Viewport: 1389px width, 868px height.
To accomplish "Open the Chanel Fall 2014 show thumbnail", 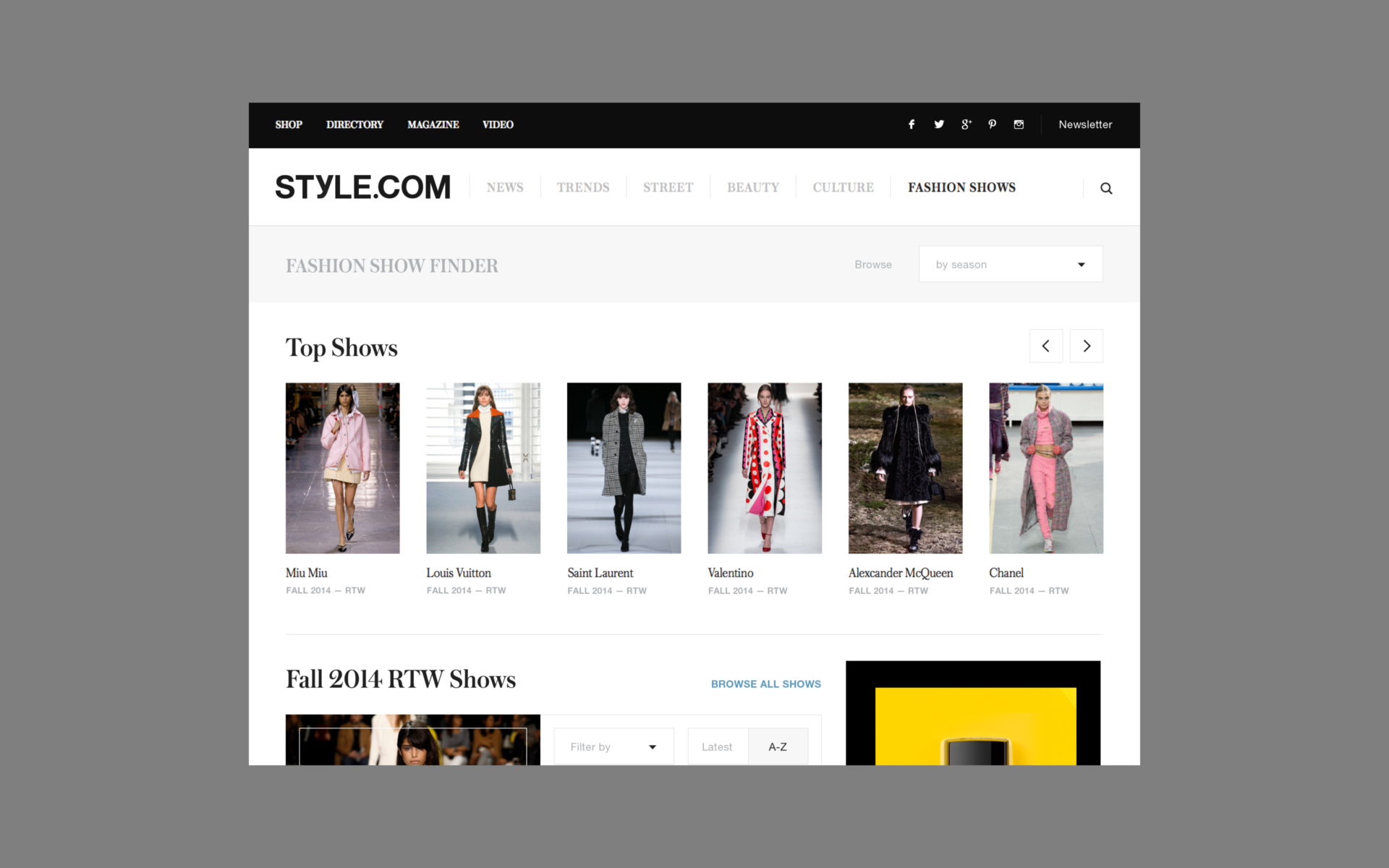I will tap(1046, 468).
